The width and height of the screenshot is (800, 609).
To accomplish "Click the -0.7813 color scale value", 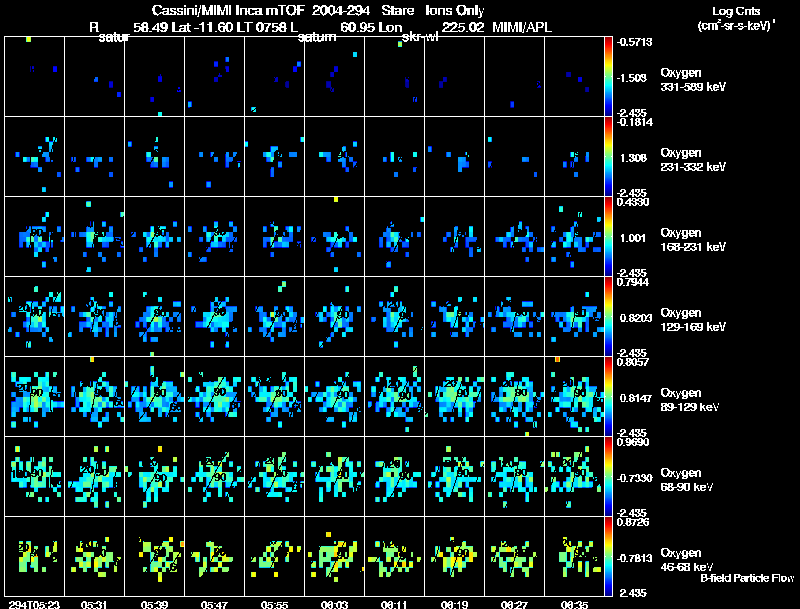I will [634, 559].
